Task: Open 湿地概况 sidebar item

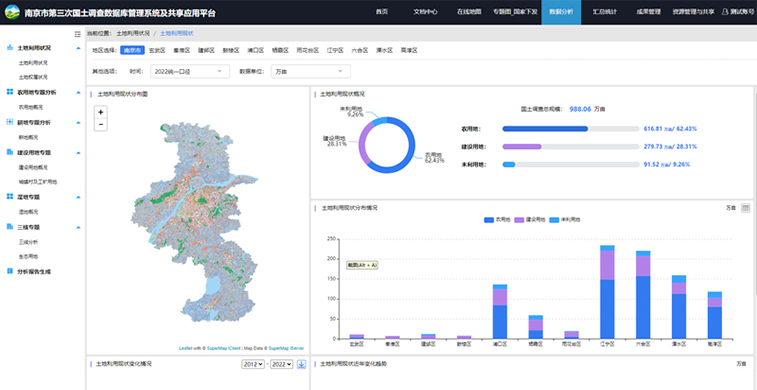Action: (28, 212)
